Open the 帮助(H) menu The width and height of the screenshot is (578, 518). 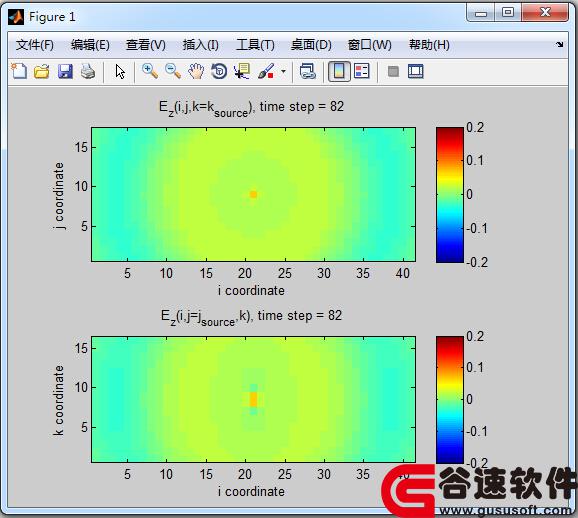coord(429,45)
